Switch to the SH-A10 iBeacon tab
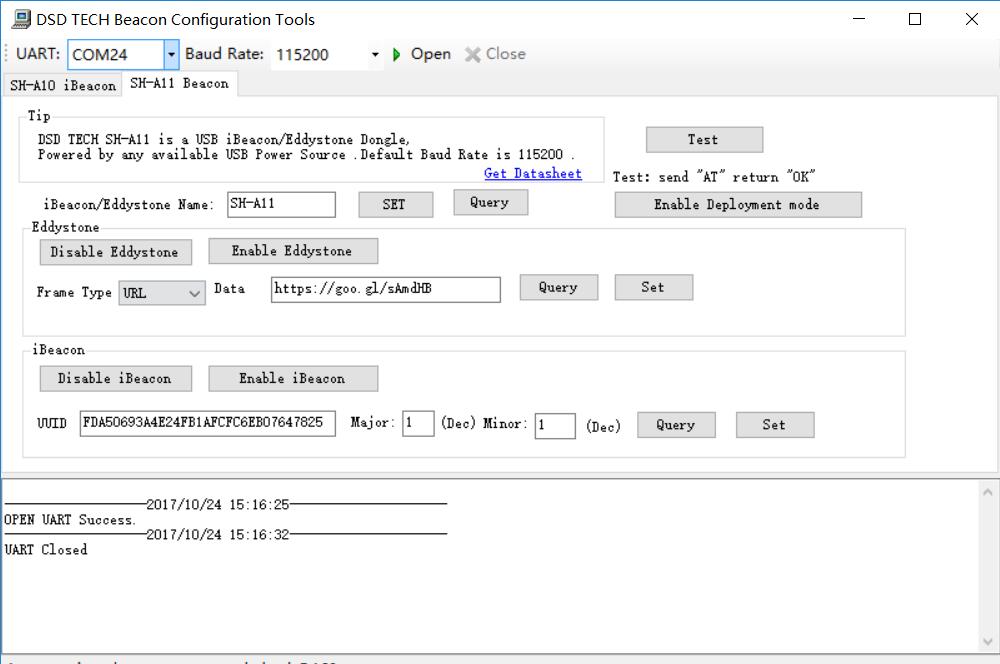1000x664 pixels. point(62,86)
